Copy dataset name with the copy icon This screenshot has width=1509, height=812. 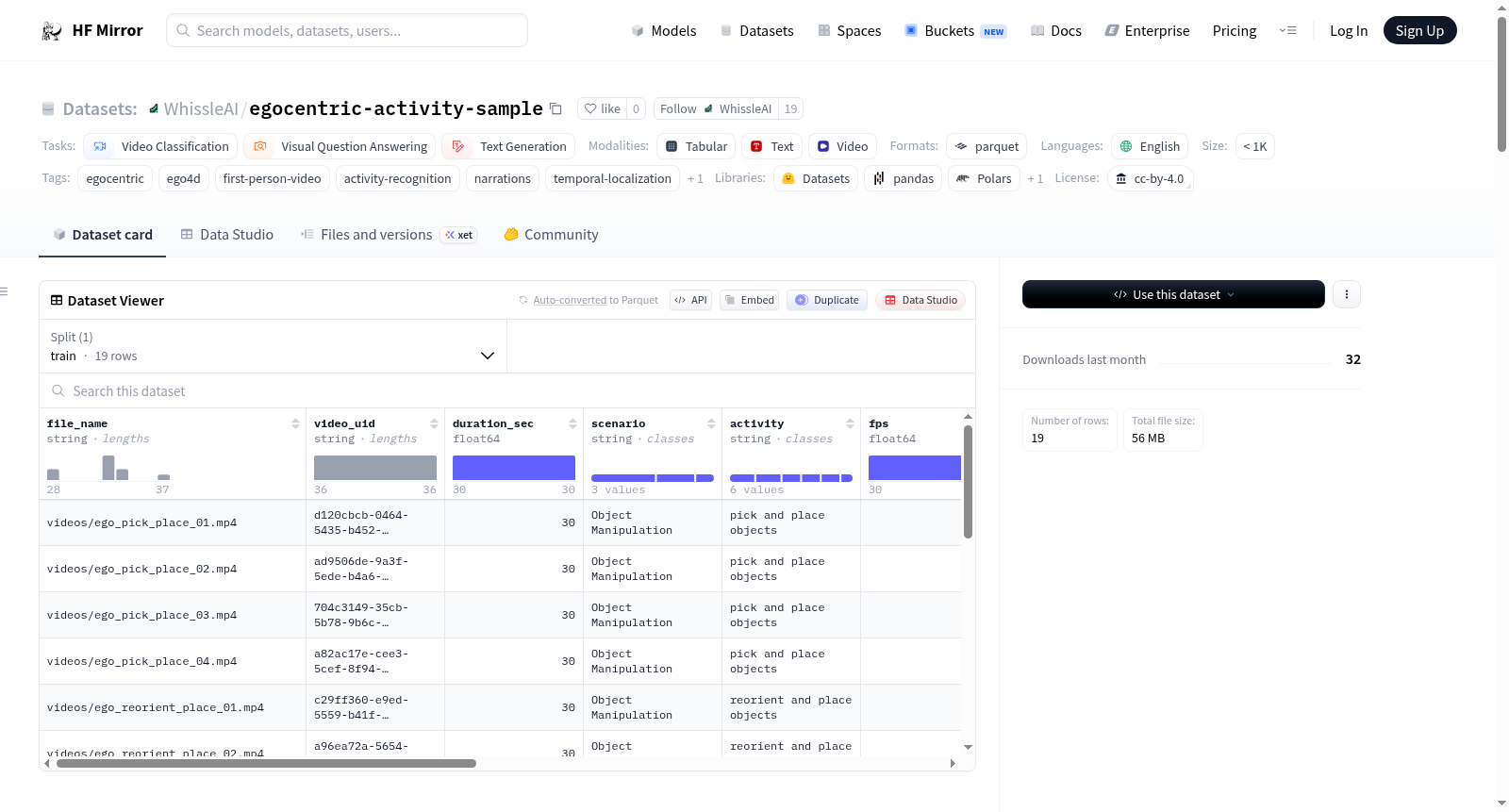pos(556,108)
